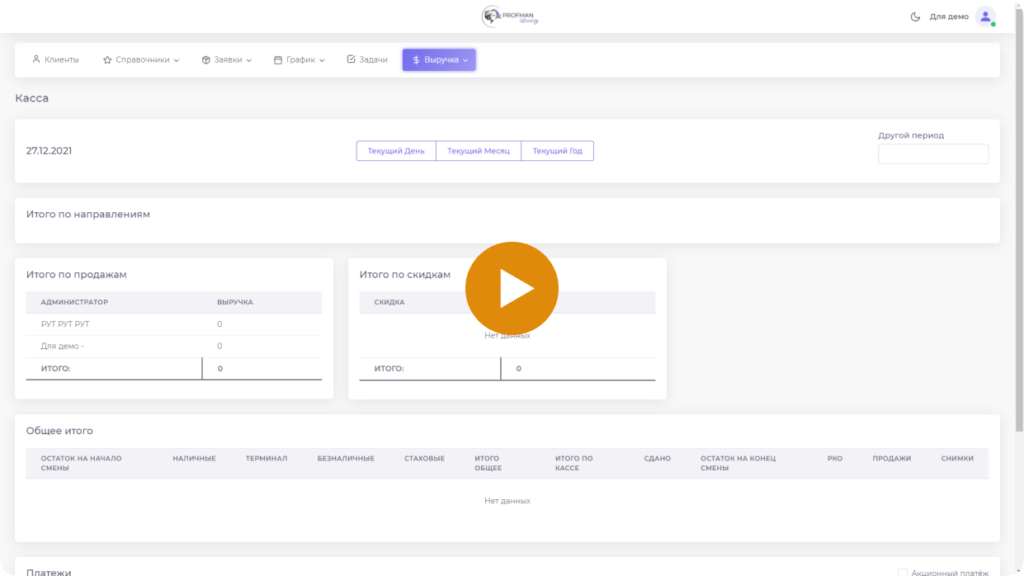This screenshot has width=1024, height=576.
Task: Click the person icon beside Клиенты
Action: 37,60
